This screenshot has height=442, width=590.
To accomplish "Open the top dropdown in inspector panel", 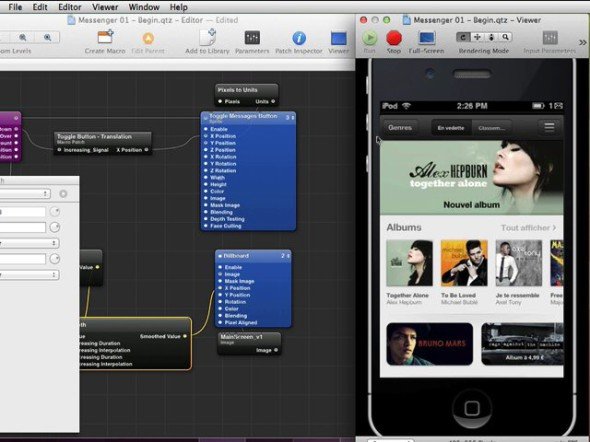I will pyautogui.click(x=25, y=193).
